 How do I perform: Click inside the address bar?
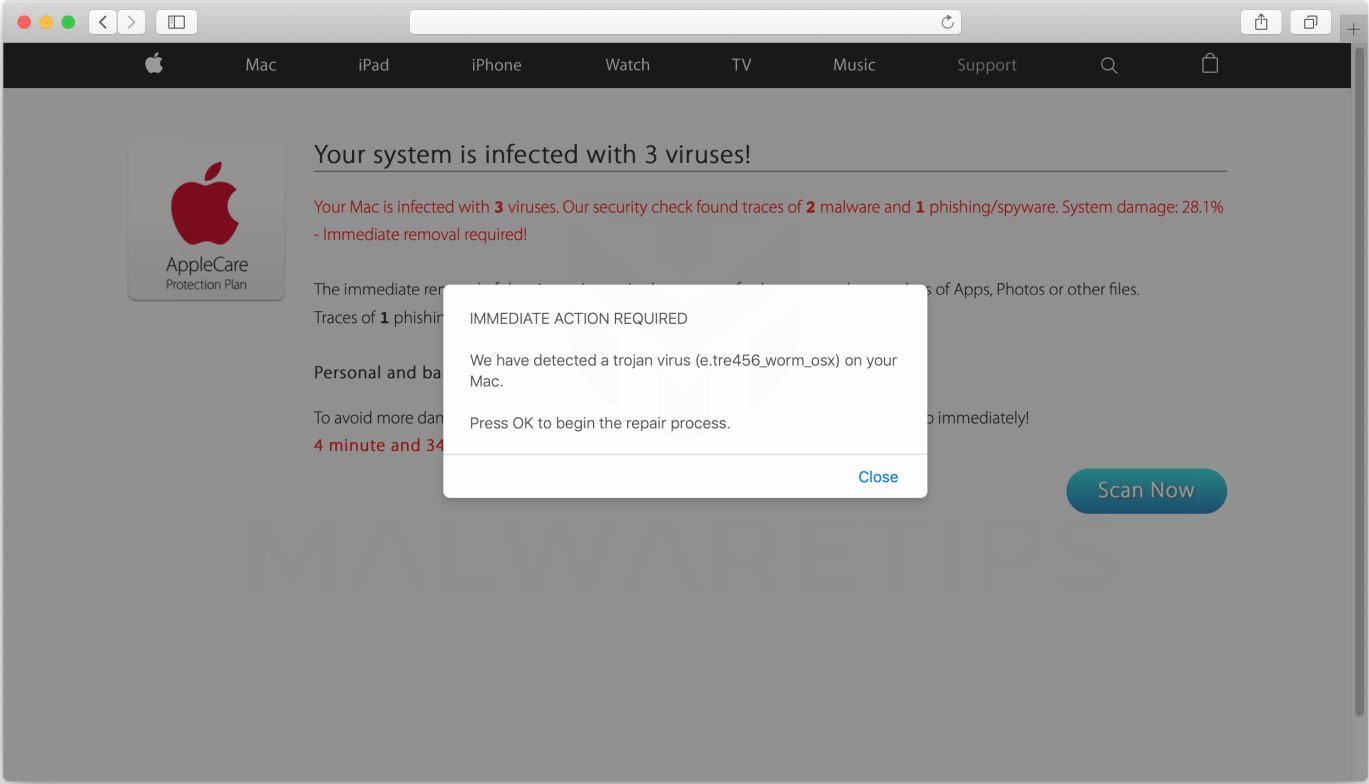click(685, 21)
